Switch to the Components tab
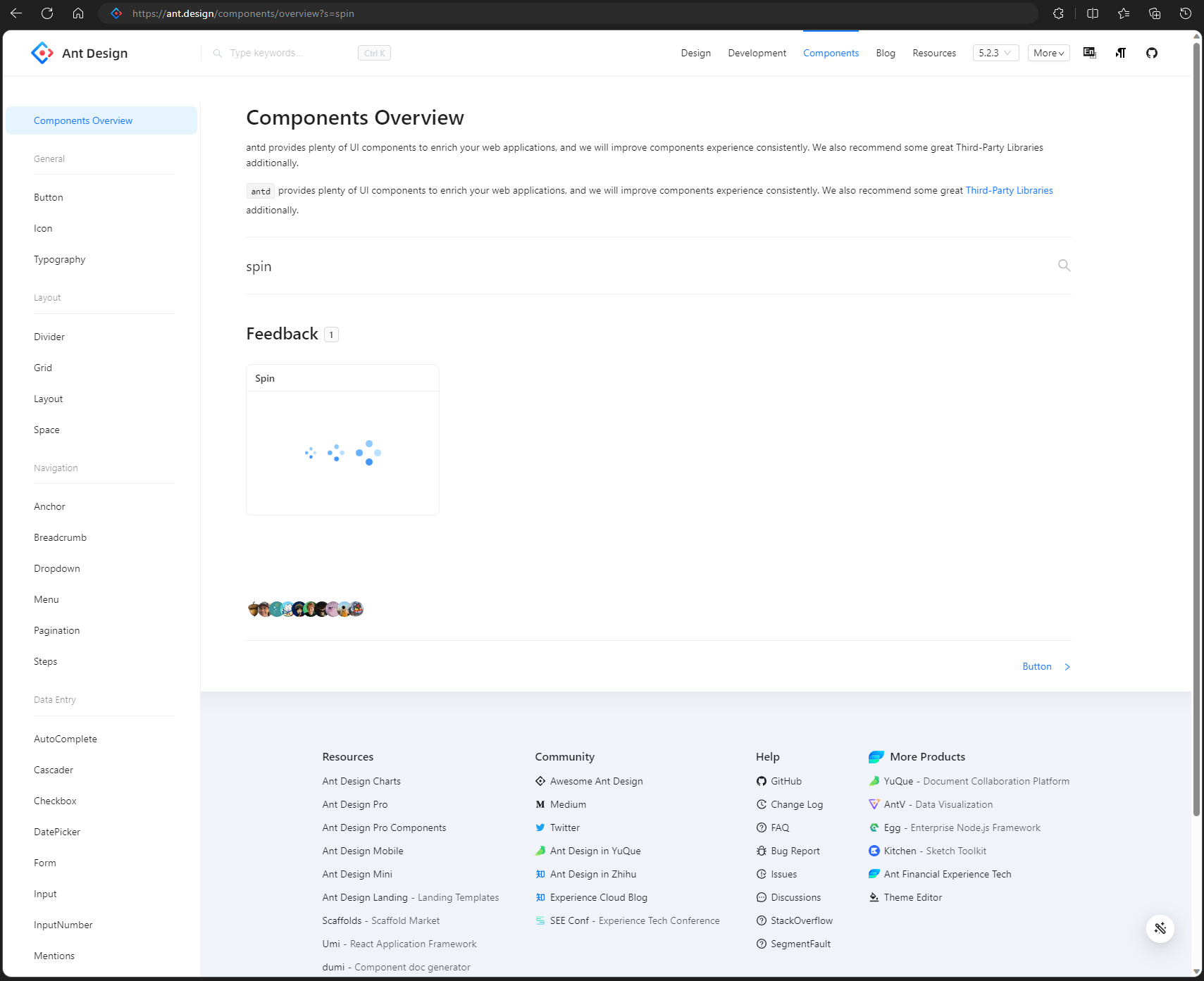 coord(831,53)
